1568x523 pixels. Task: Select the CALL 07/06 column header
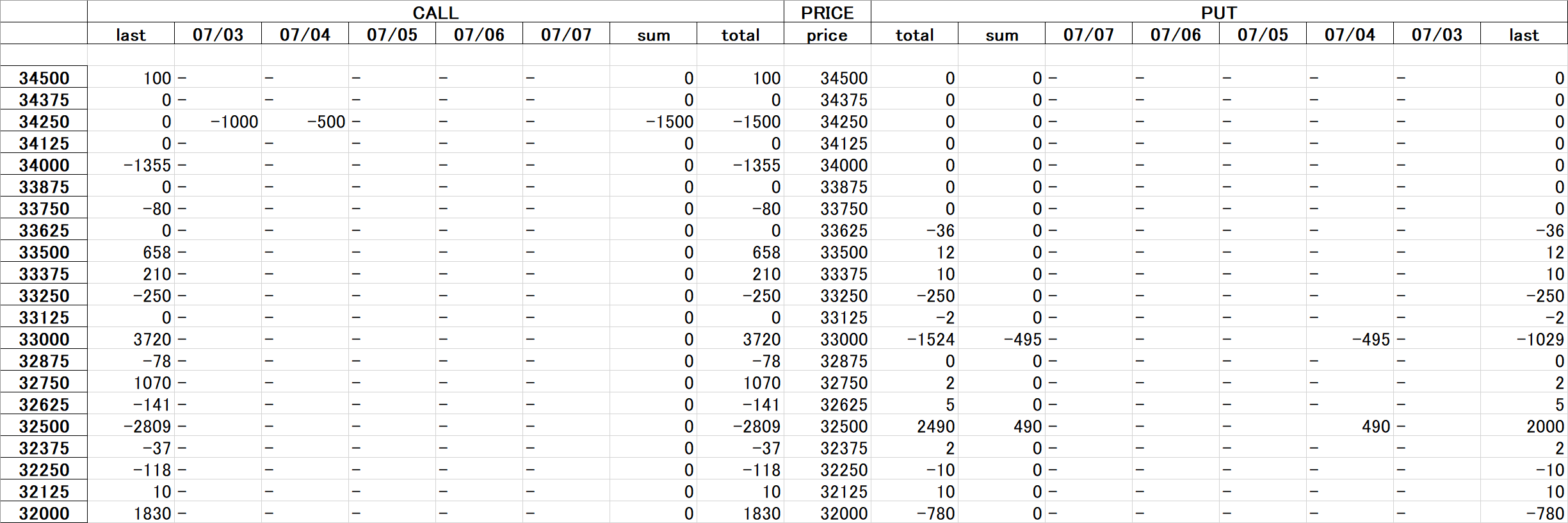click(x=479, y=34)
